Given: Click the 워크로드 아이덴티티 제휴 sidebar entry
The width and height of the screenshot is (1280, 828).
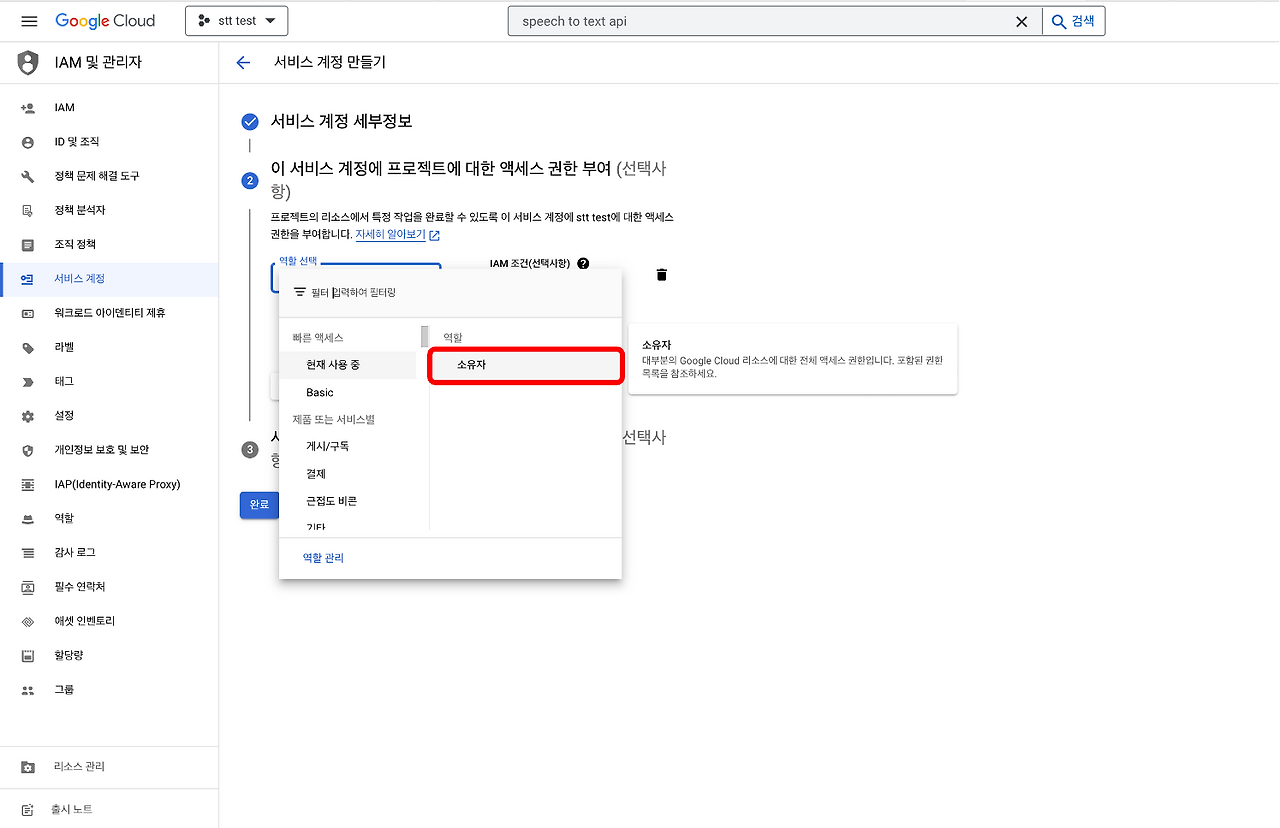Looking at the screenshot, I should tap(118, 314).
